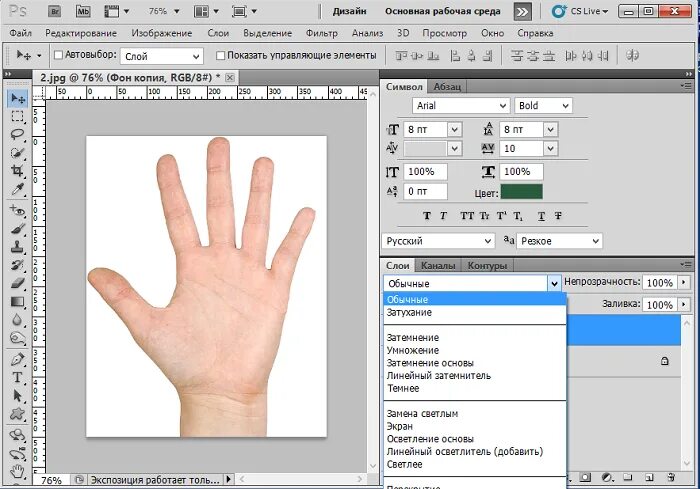
Task: Switch to the Контуры tab
Action: pyautogui.click(x=487, y=265)
